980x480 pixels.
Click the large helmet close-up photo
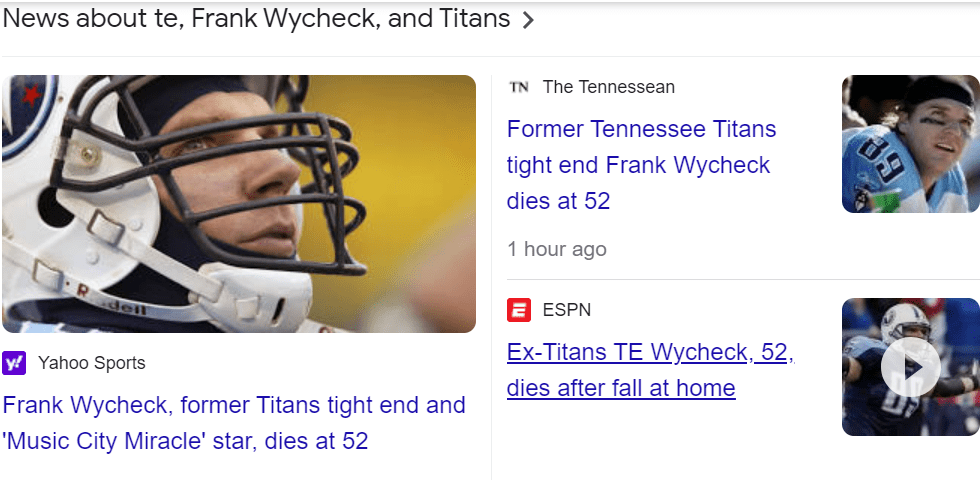click(x=239, y=203)
